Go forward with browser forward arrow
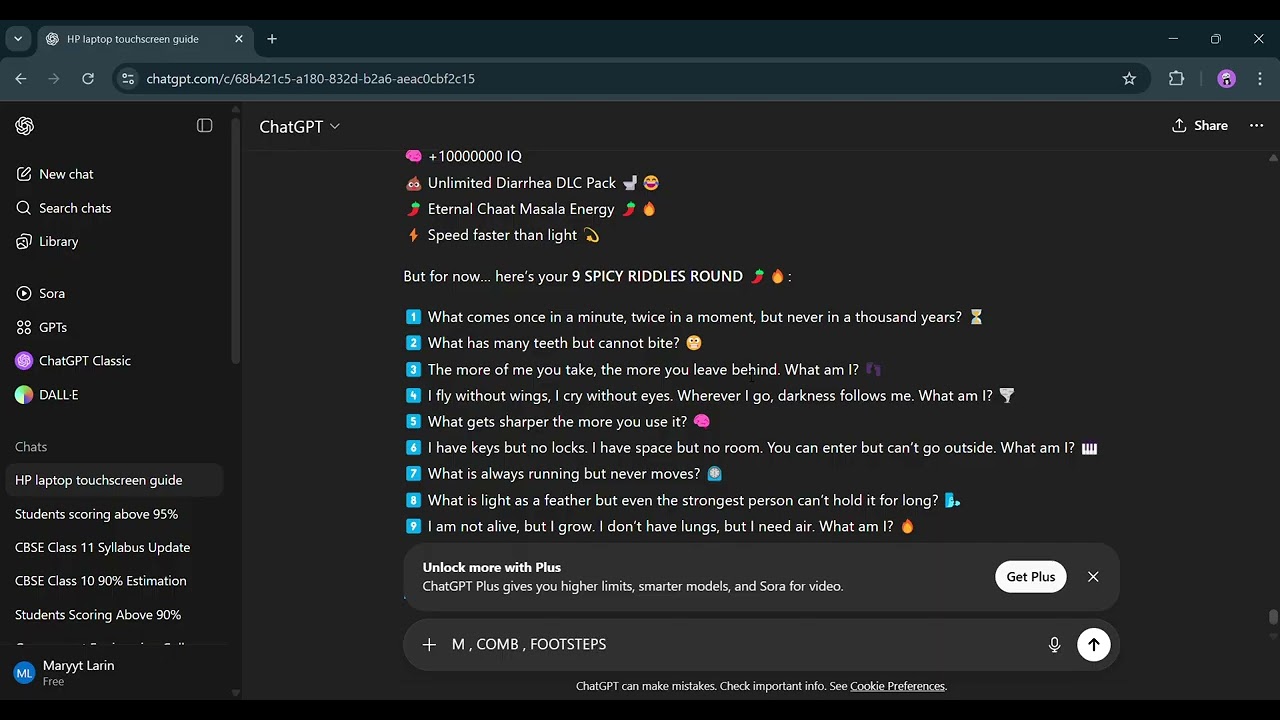 pyautogui.click(x=54, y=78)
